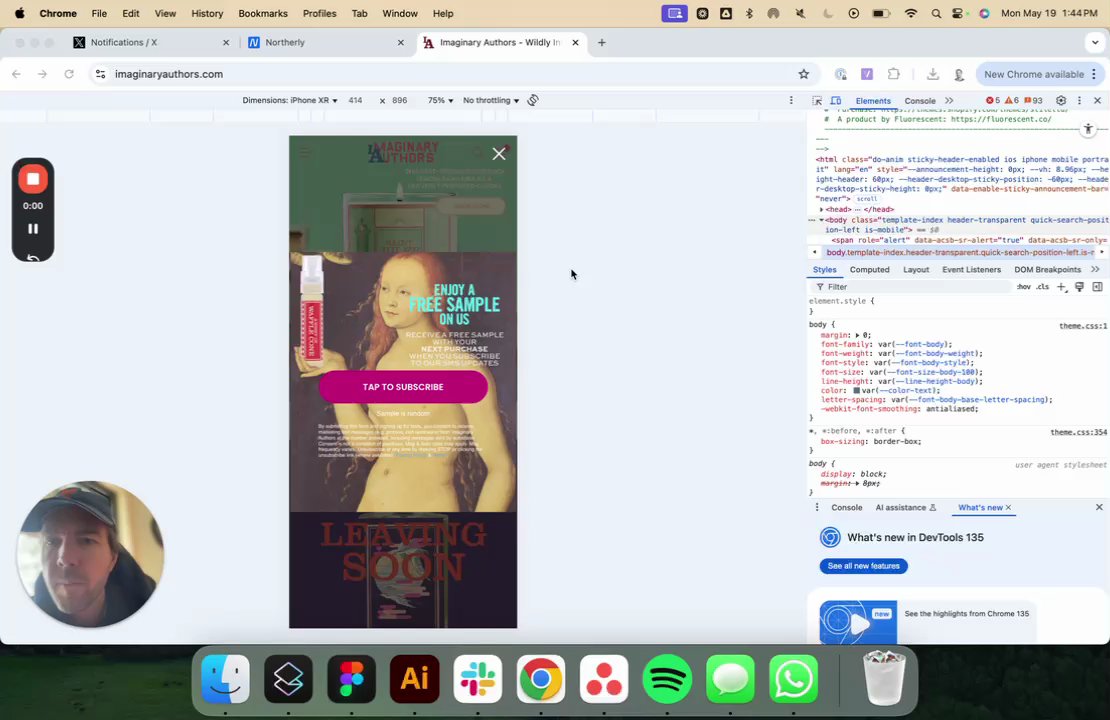This screenshot has width=1110, height=720.
Task: Pause the screen recording
Action: (x=33, y=229)
